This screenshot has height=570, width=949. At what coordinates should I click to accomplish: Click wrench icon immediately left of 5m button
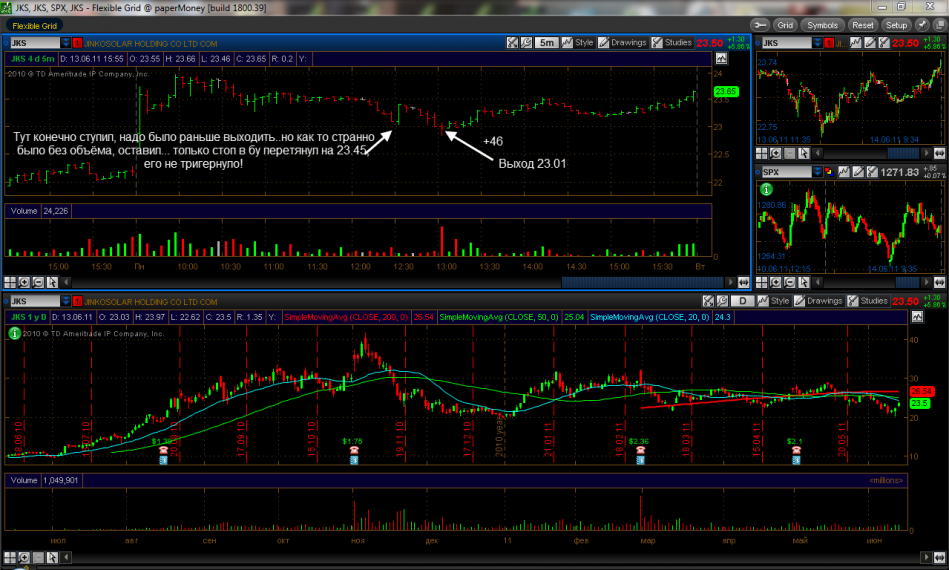[x=527, y=42]
